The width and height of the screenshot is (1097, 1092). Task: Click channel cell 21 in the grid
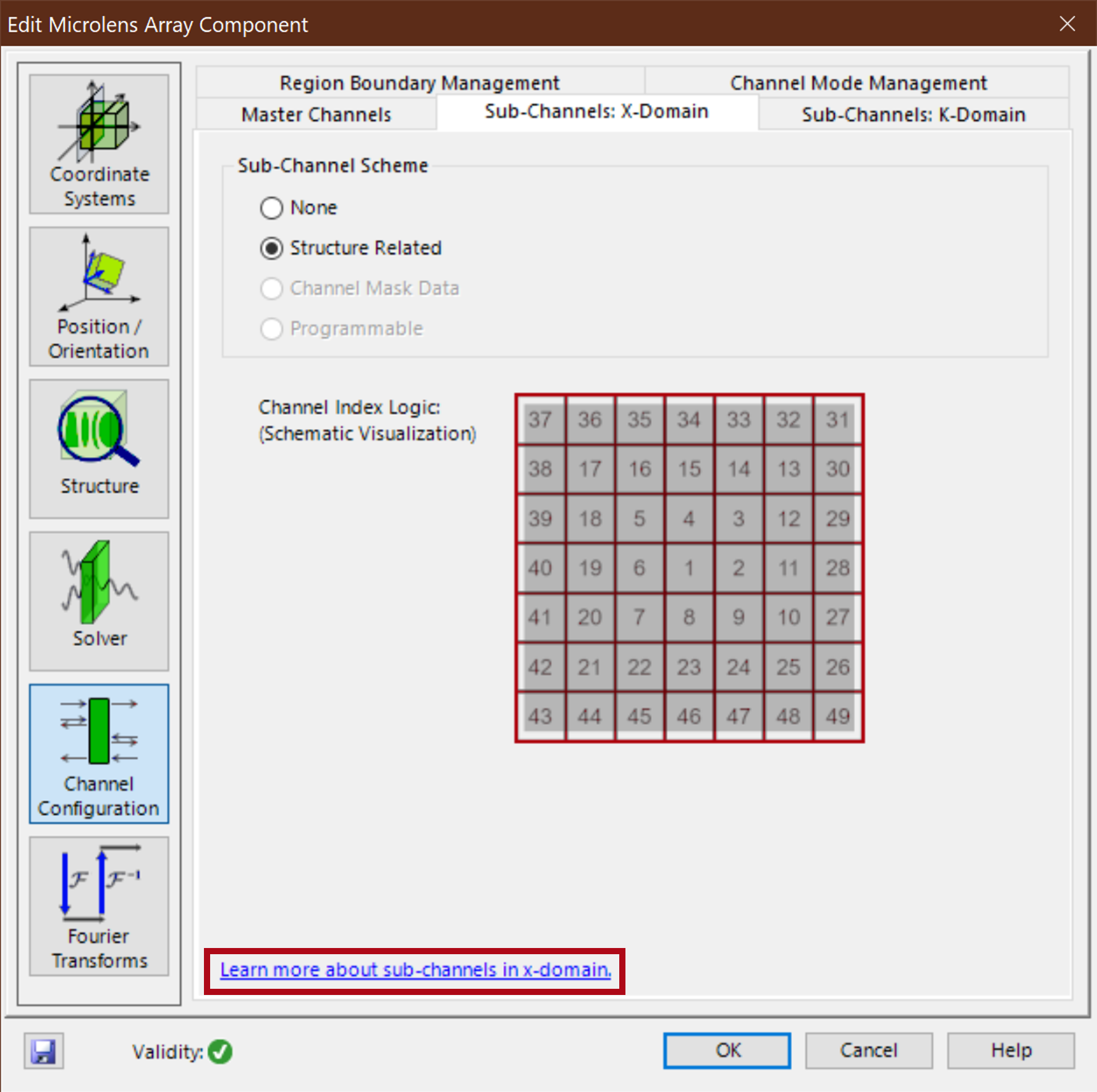click(x=590, y=667)
